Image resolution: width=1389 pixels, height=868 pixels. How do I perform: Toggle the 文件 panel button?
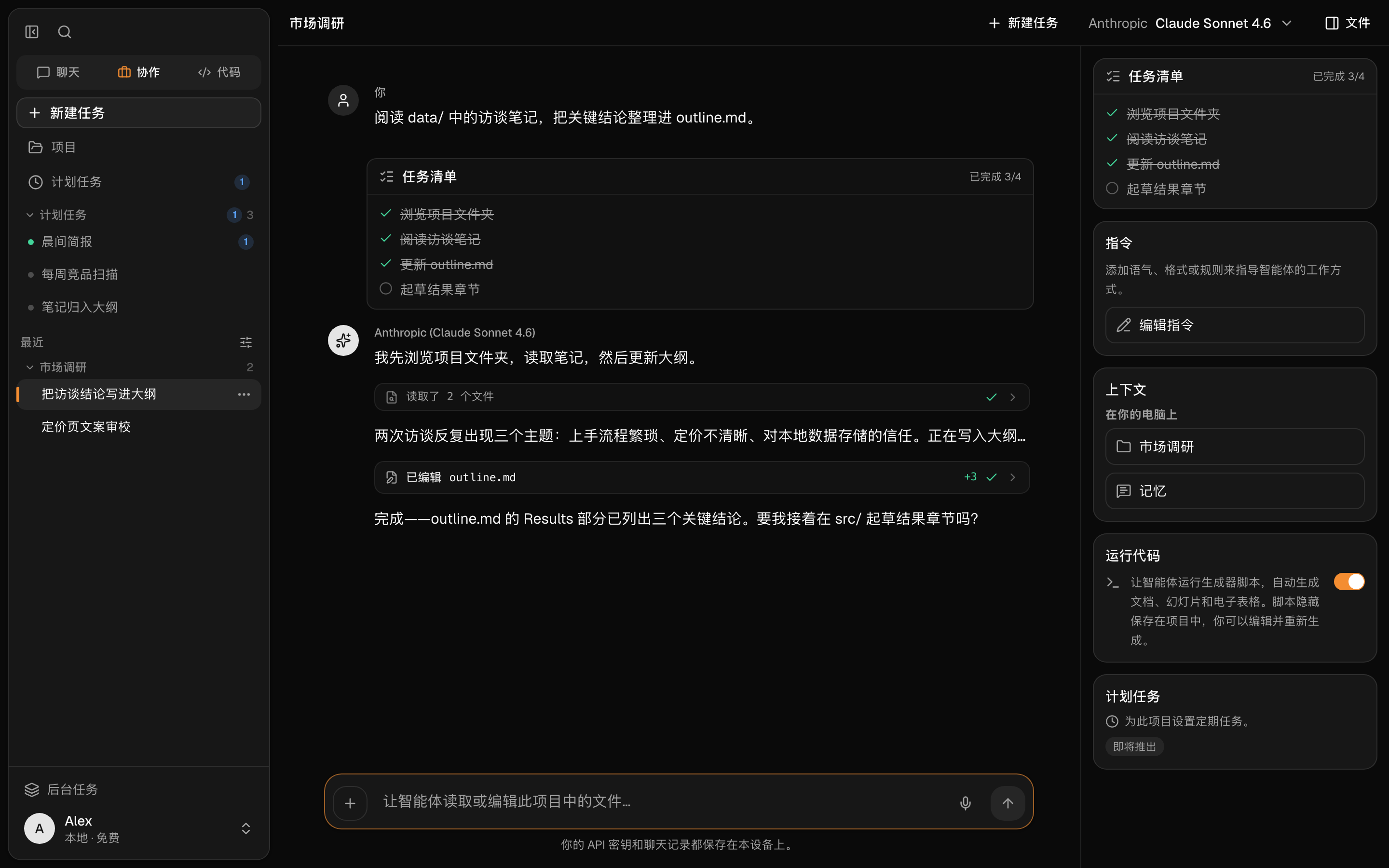coord(1347,23)
